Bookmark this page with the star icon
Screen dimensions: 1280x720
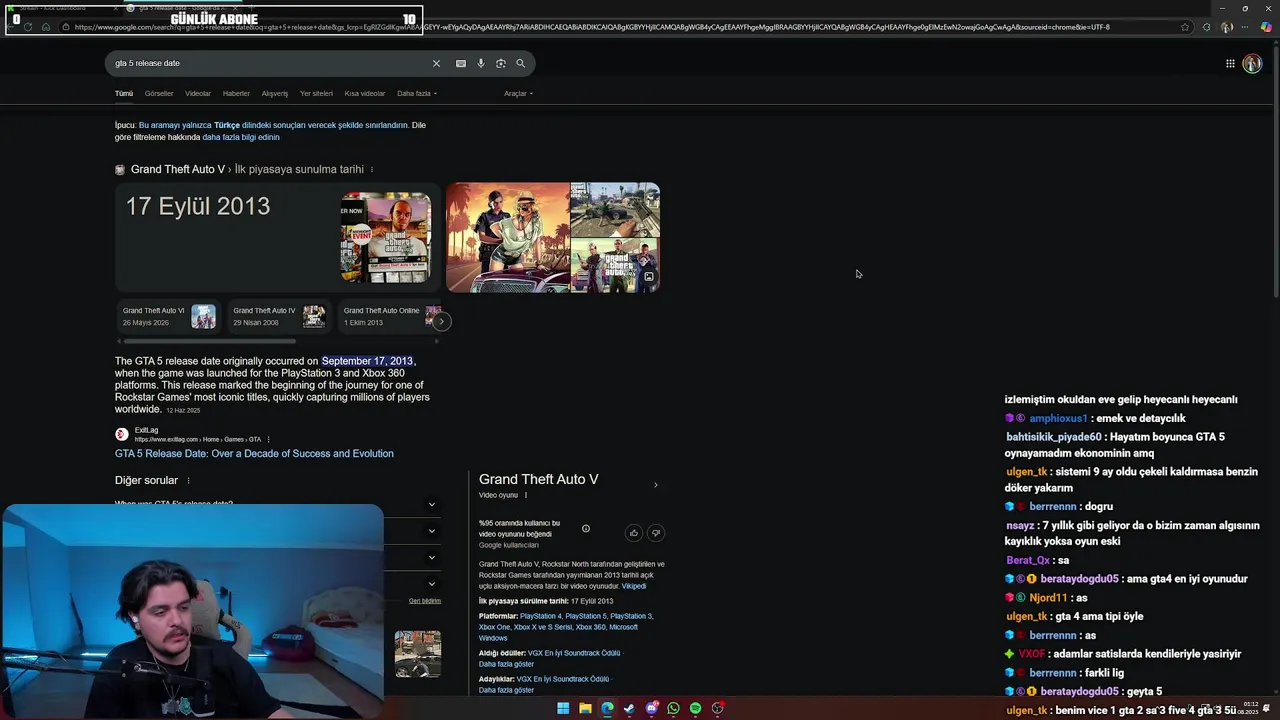tap(1185, 27)
